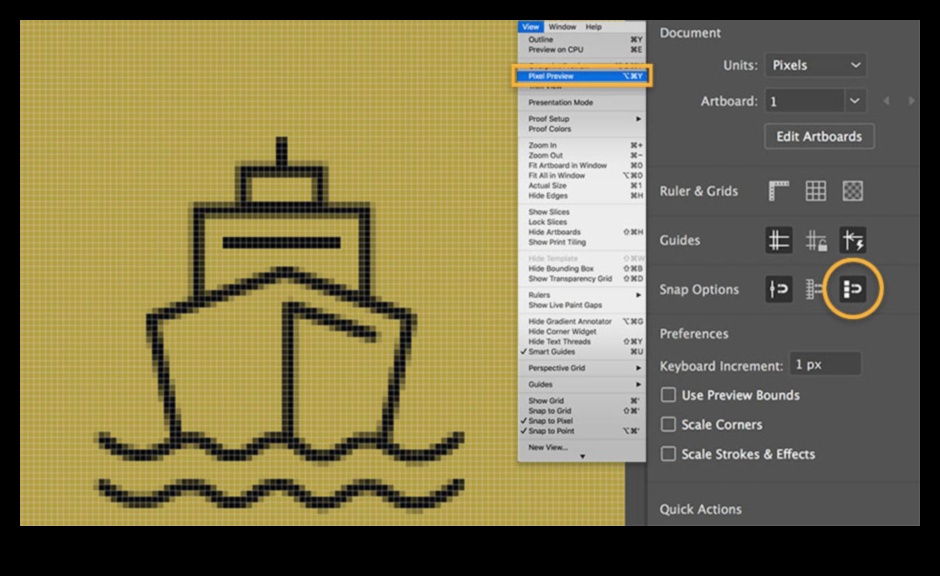Toggle the Smart Guides icon
940x576 pixels.
tap(852, 240)
